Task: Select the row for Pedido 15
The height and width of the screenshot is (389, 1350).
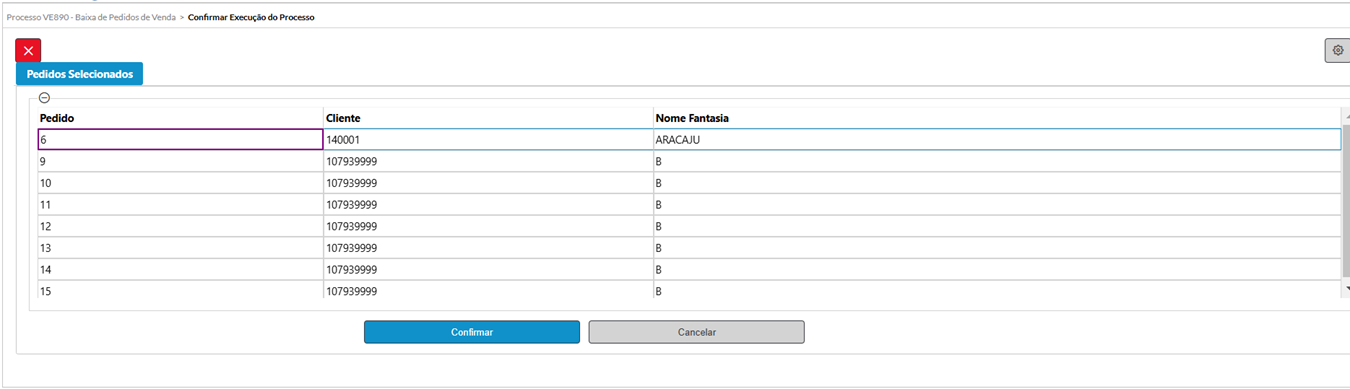Action: [x=689, y=291]
